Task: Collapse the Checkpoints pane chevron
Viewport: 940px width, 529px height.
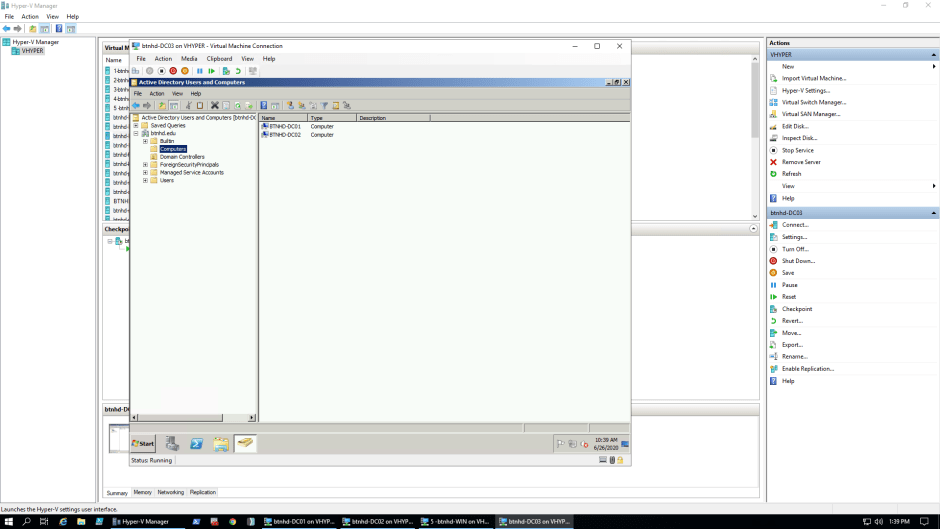Action: pos(754,229)
